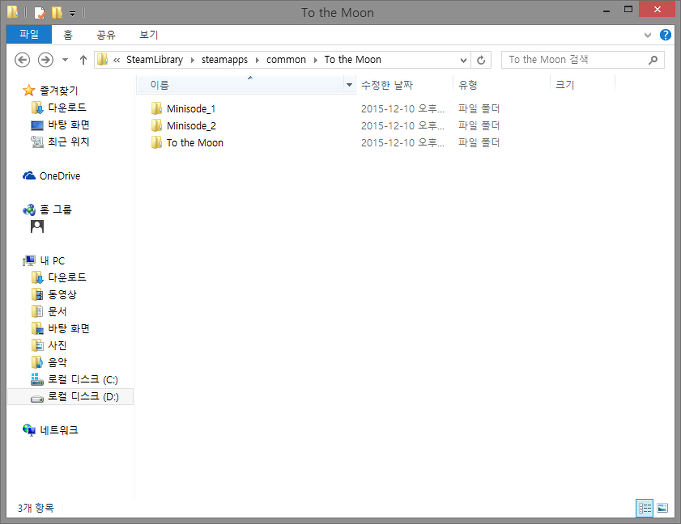681x524 pixels.
Task: Switch to the 공유 ribbon tab
Action: pos(106,35)
